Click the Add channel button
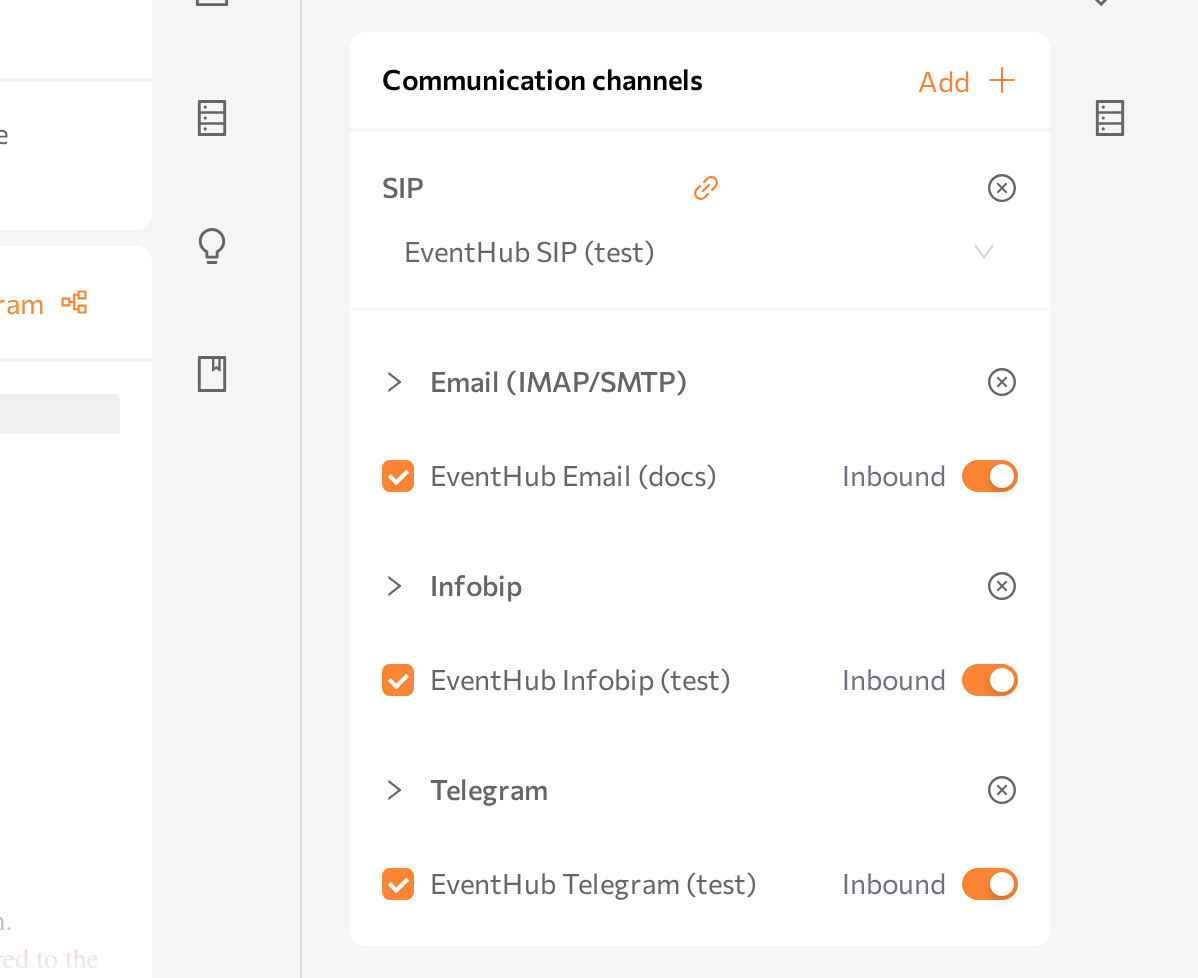Screen dimensions: 1198x978 click(966, 81)
